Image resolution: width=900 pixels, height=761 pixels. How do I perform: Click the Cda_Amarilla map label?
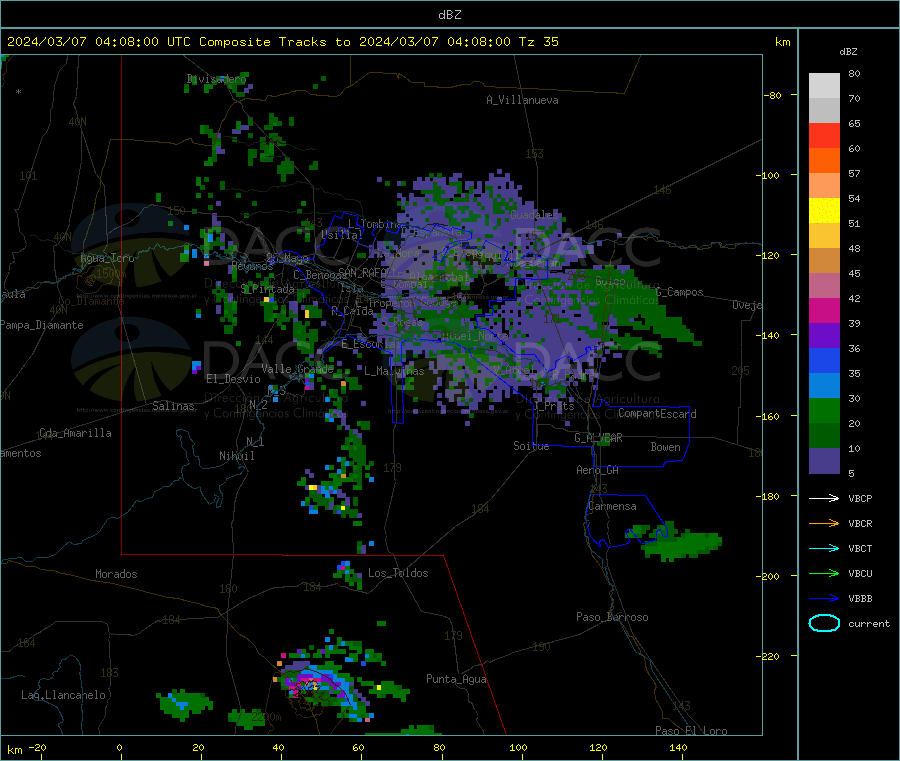click(75, 433)
